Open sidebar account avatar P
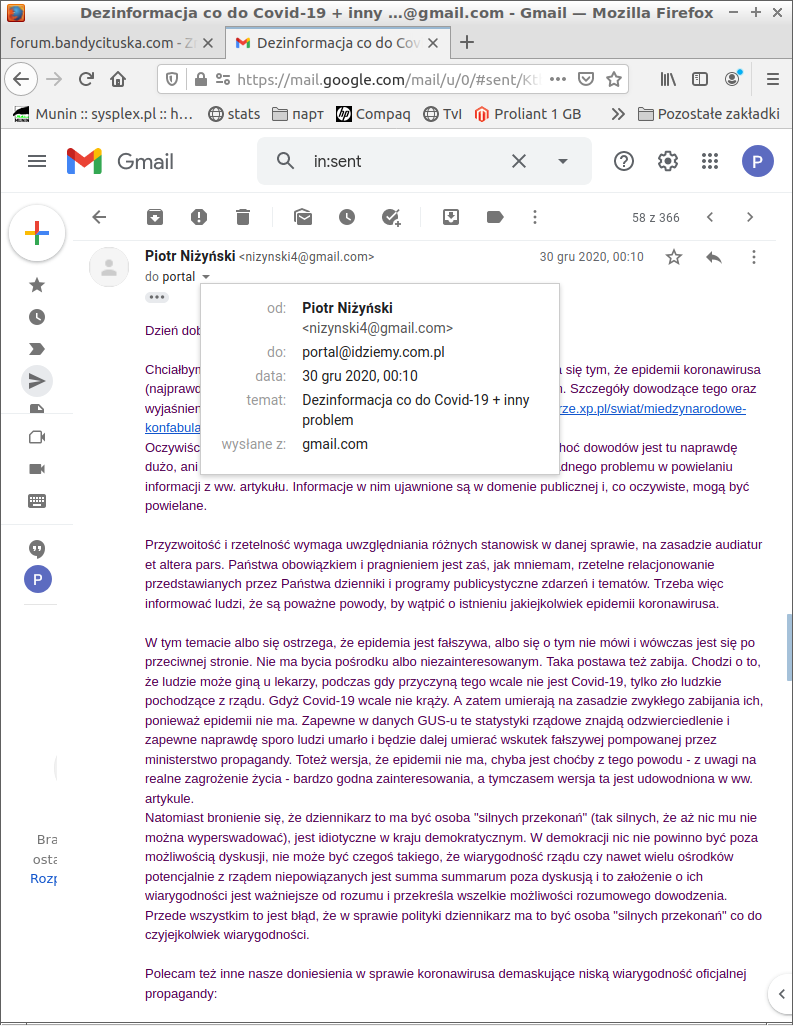 [x=37, y=579]
